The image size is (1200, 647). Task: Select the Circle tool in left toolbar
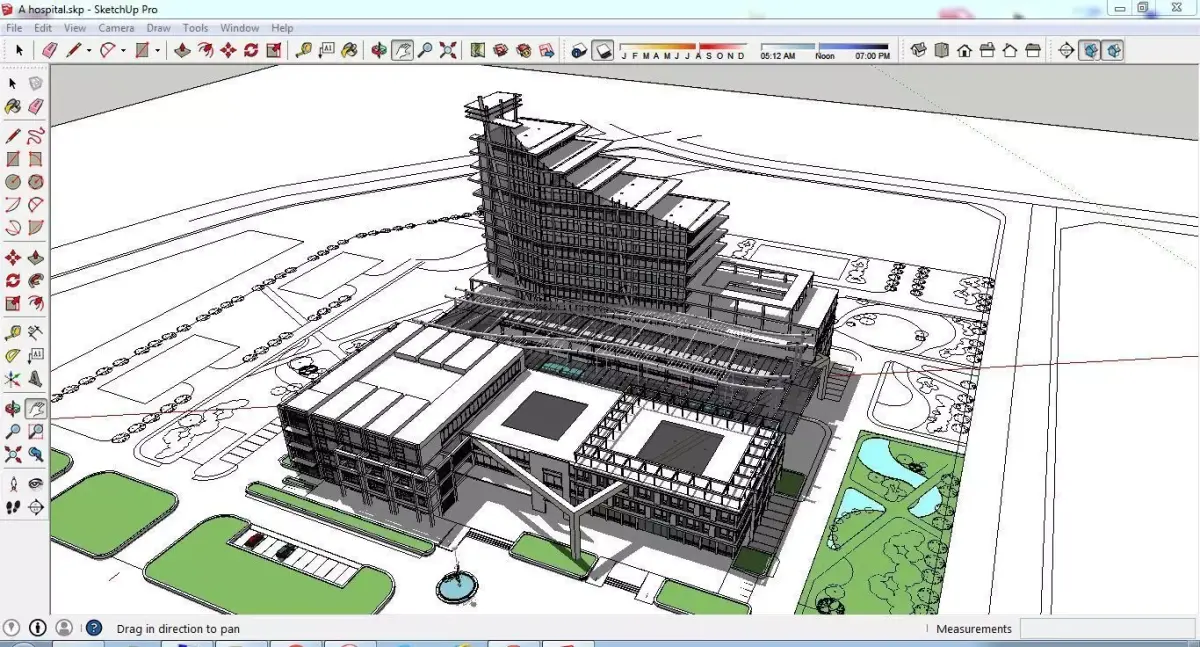(x=13, y=182)
